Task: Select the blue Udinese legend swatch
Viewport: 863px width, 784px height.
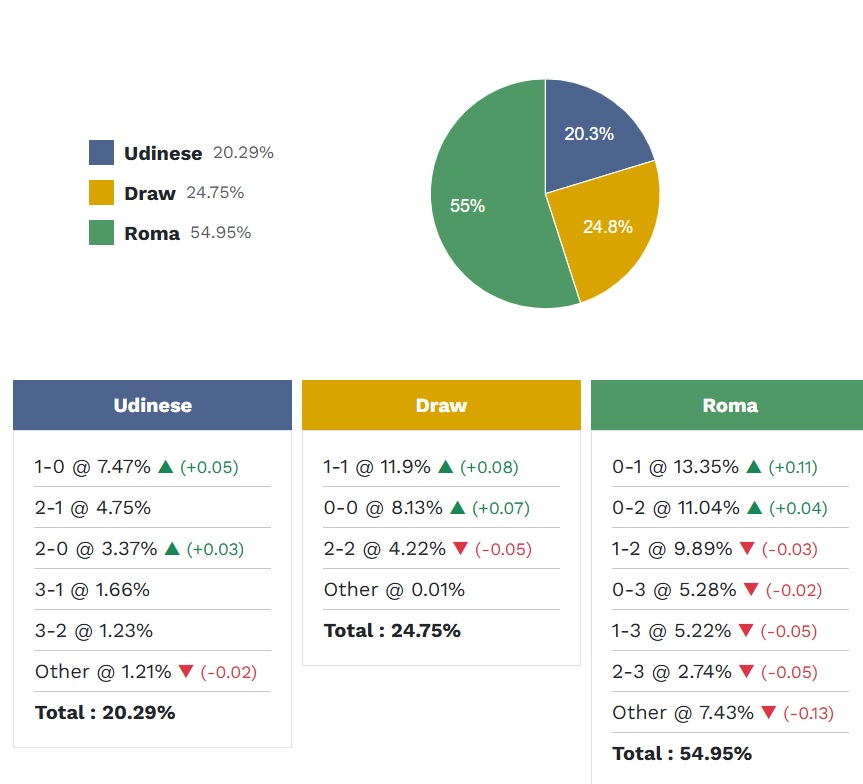Action: pos(101,153)
